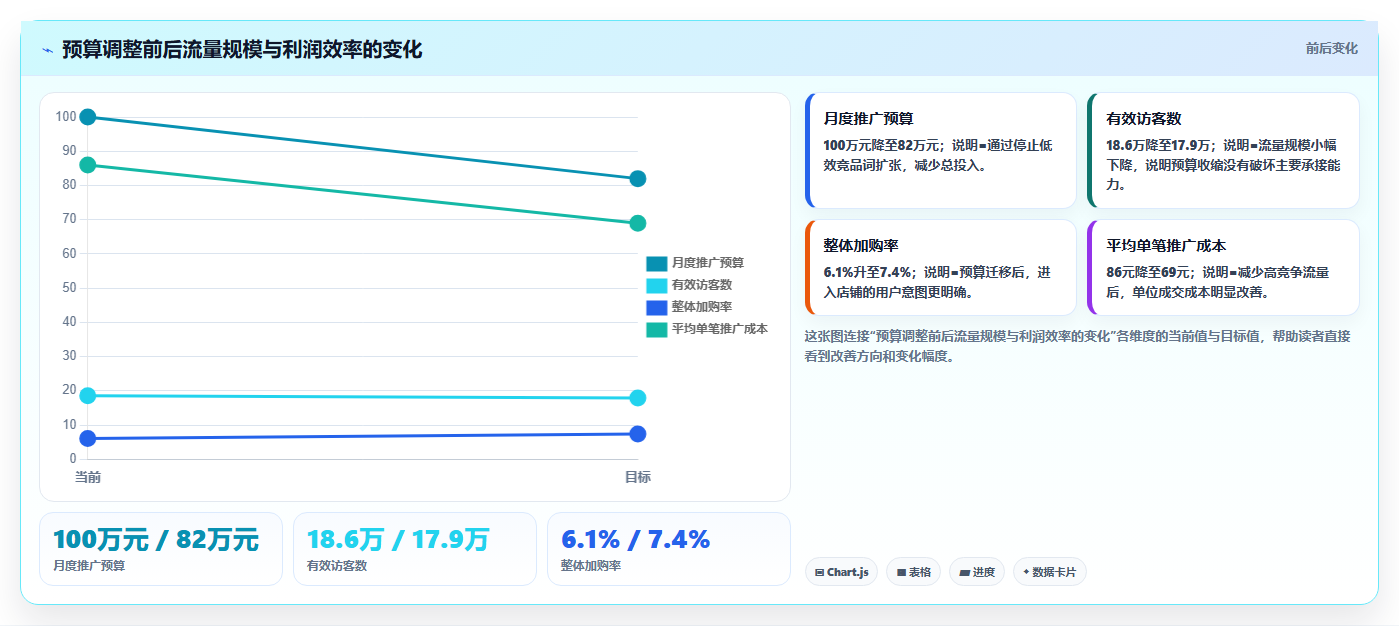Open the 月度推广预算 description card
This screenshot has height=626, width=1399.
[940, 150]
